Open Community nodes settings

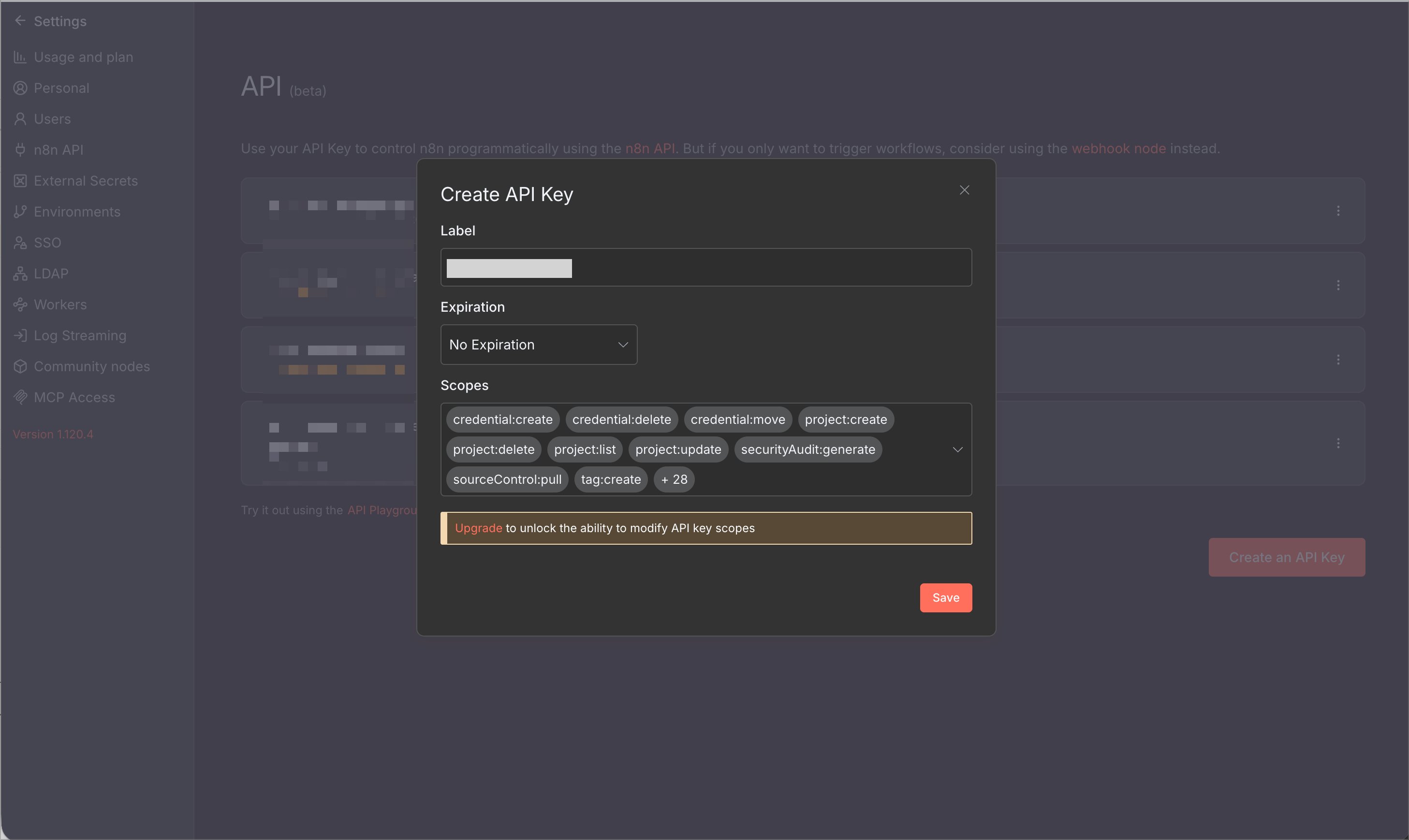pyautogui.click(x=92, y=367)
